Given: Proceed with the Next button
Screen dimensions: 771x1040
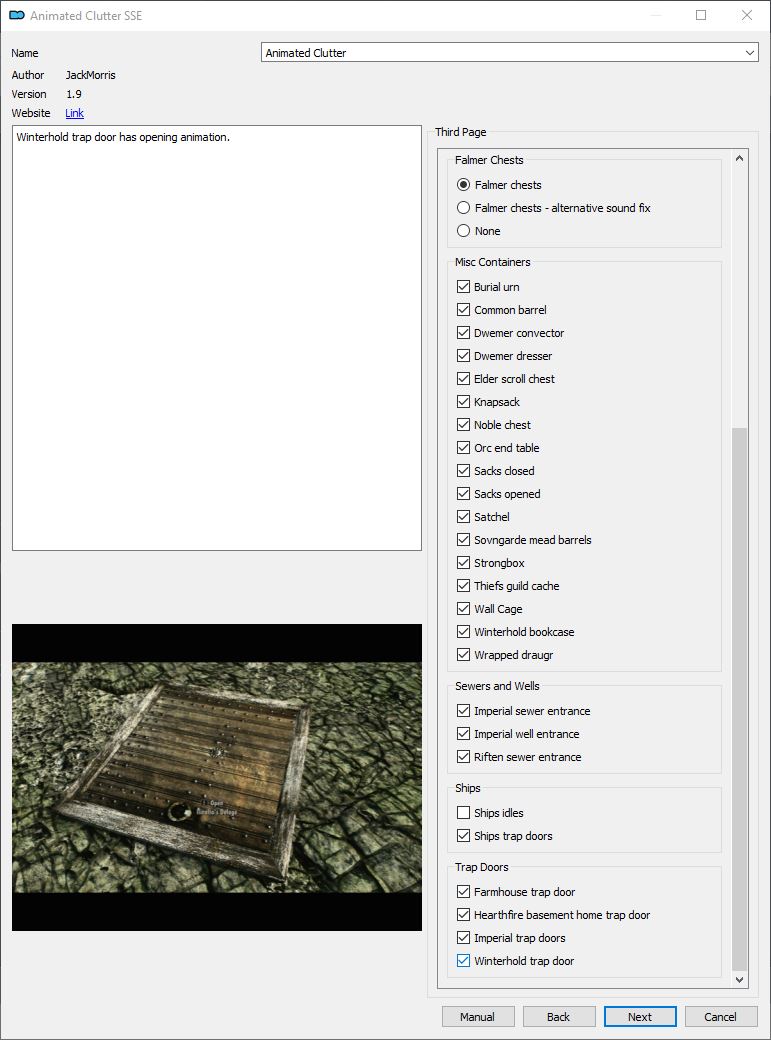Looking at the screenshot, I should [640, 1017].
